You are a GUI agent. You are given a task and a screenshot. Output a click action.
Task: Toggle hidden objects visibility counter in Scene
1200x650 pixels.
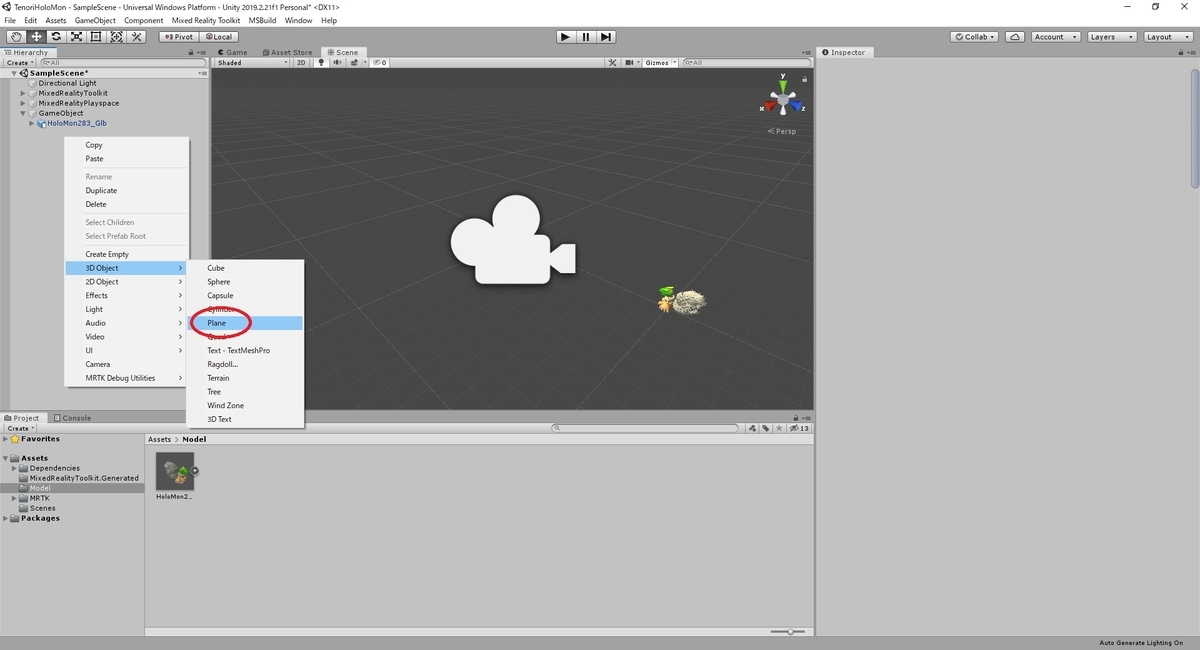(x=379, y=63)
